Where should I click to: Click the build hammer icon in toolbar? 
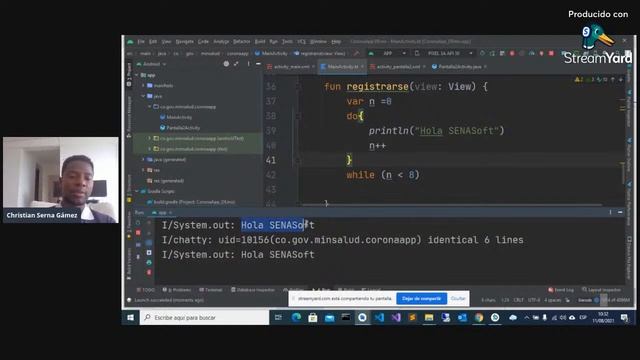coord(357,53)
